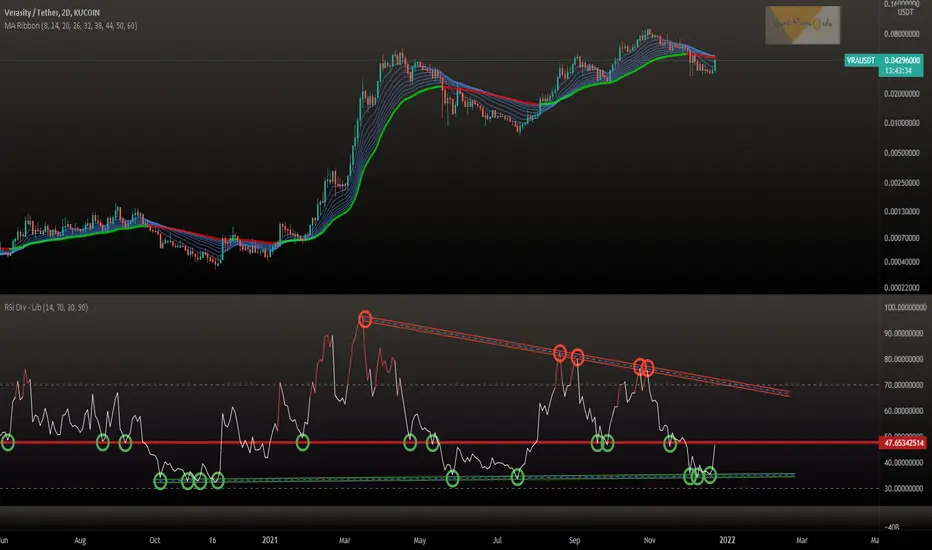The image size is (932, 550).
Task: Click the Oct label on the time axis
Action: pyautogui.click(x=155, y=540)
